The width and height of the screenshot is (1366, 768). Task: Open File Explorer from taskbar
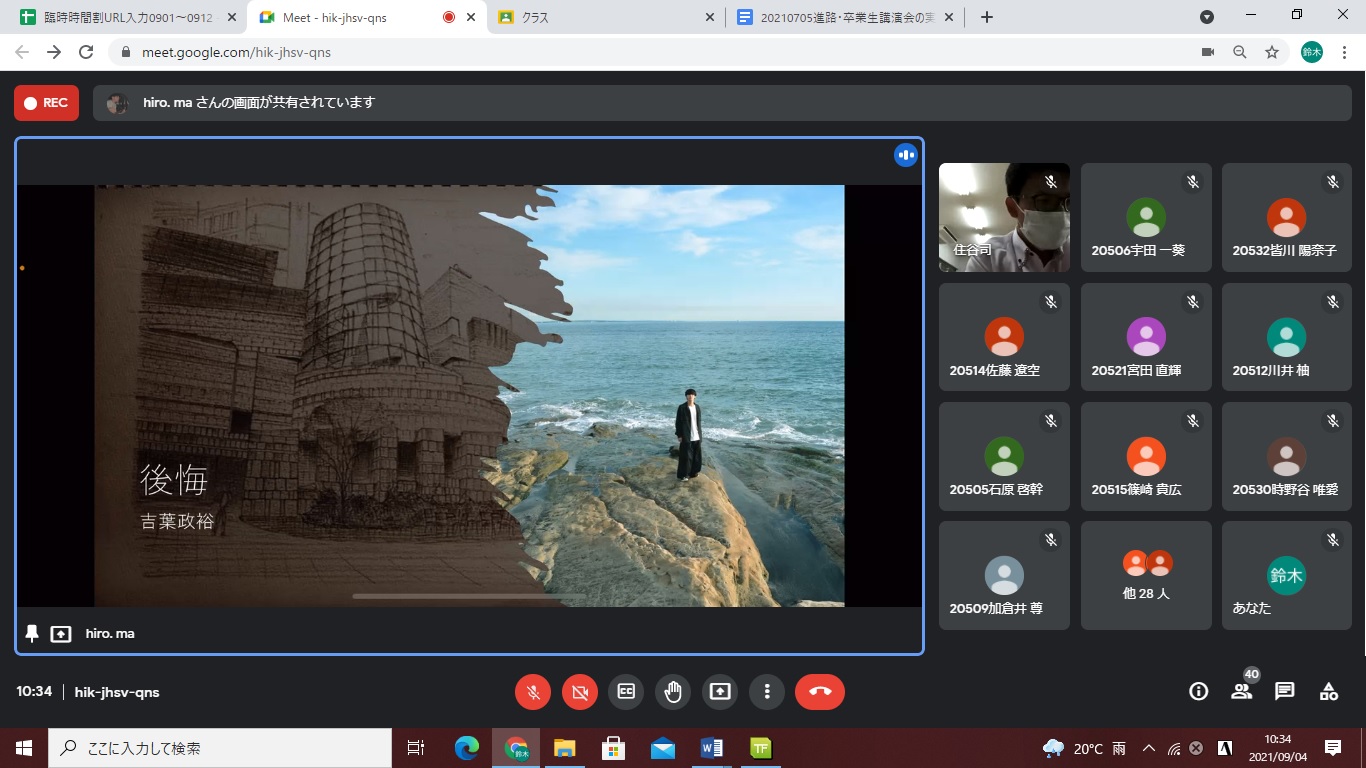565,748
